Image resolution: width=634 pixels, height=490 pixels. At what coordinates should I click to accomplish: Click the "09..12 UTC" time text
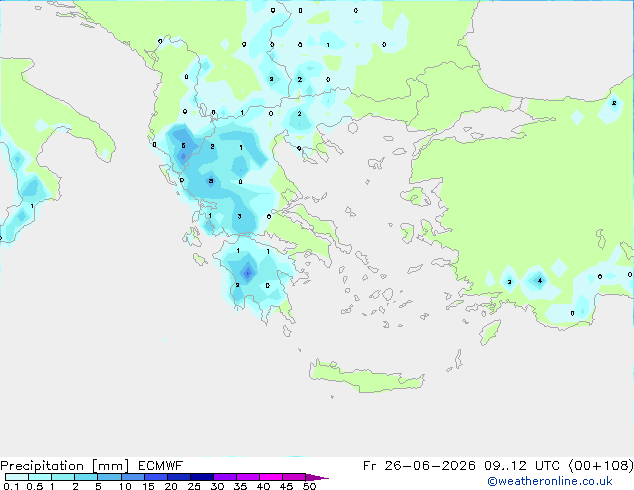coord(522,466)
